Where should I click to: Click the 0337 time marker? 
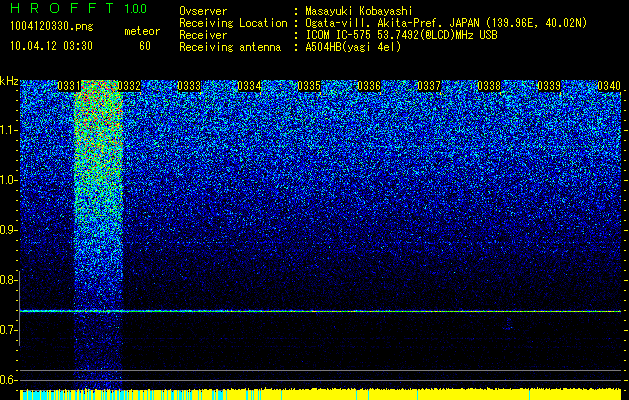click(429, 86)
